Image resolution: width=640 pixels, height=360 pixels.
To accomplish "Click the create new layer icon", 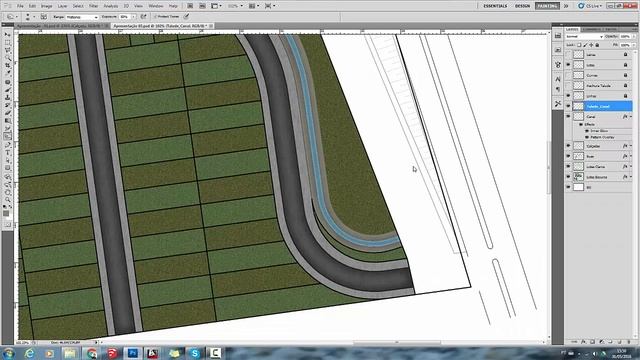I will (619, 342).
